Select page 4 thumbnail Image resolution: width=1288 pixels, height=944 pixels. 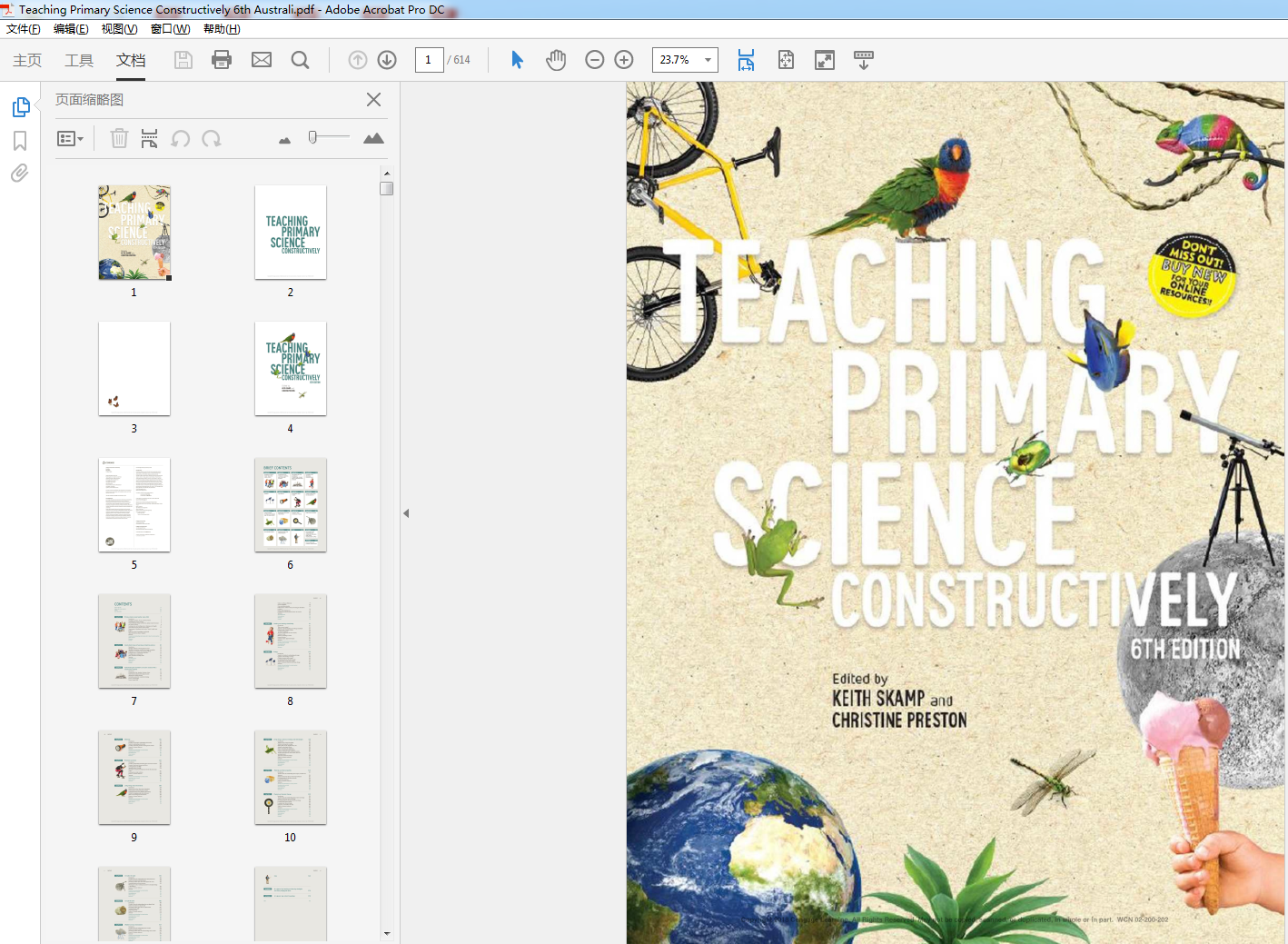(x=291, y=369)
